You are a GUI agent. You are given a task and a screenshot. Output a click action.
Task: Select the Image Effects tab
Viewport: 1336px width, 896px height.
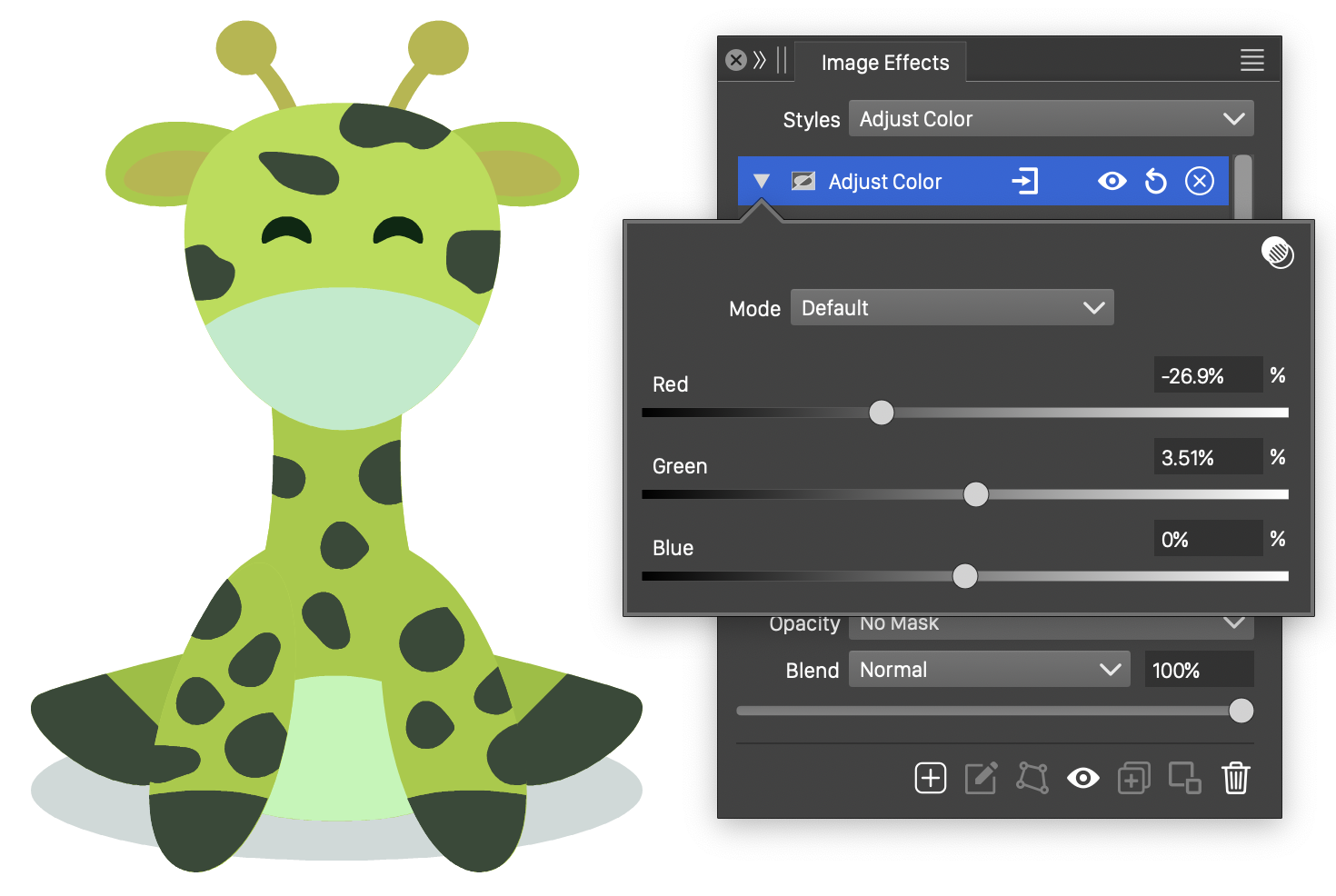884,63
